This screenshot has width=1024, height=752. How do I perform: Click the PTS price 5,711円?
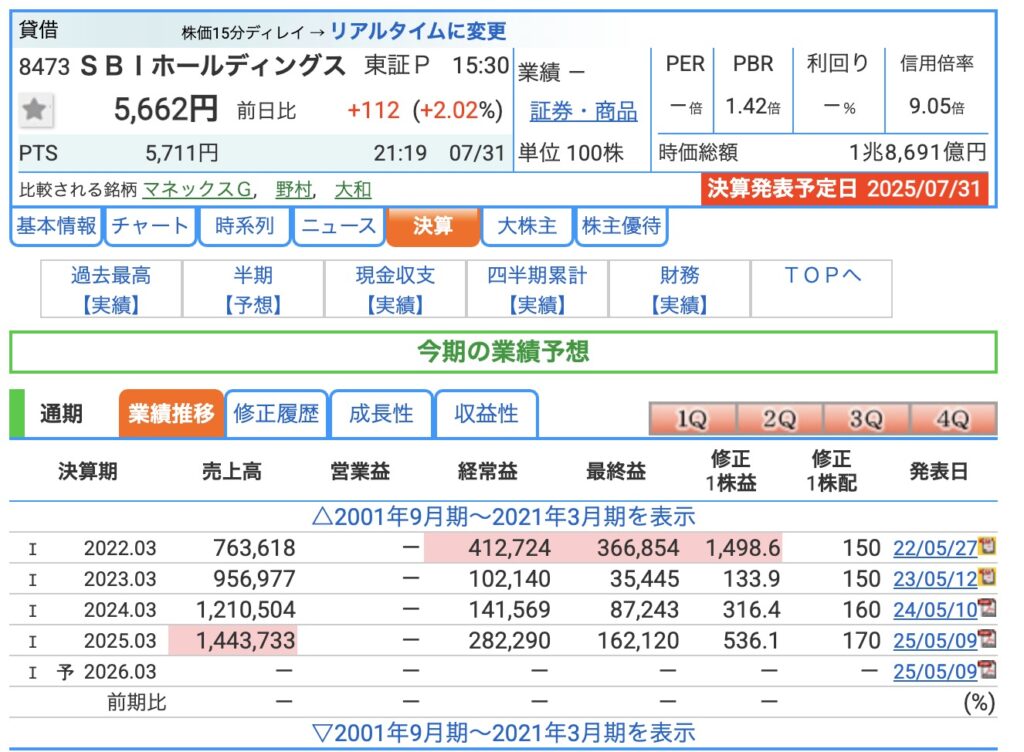[182, 153]
